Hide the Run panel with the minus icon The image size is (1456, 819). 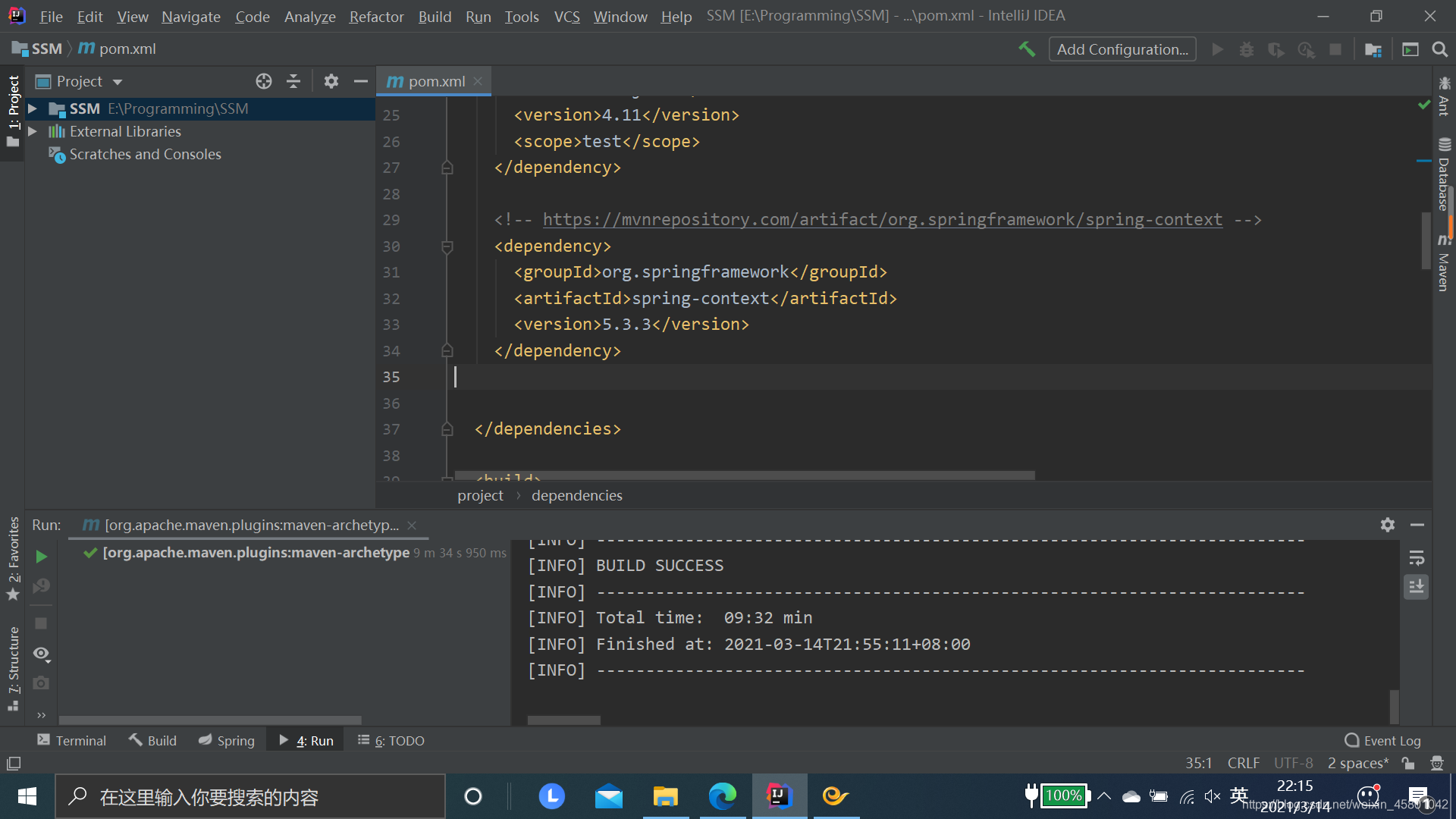coord(1417,525)
